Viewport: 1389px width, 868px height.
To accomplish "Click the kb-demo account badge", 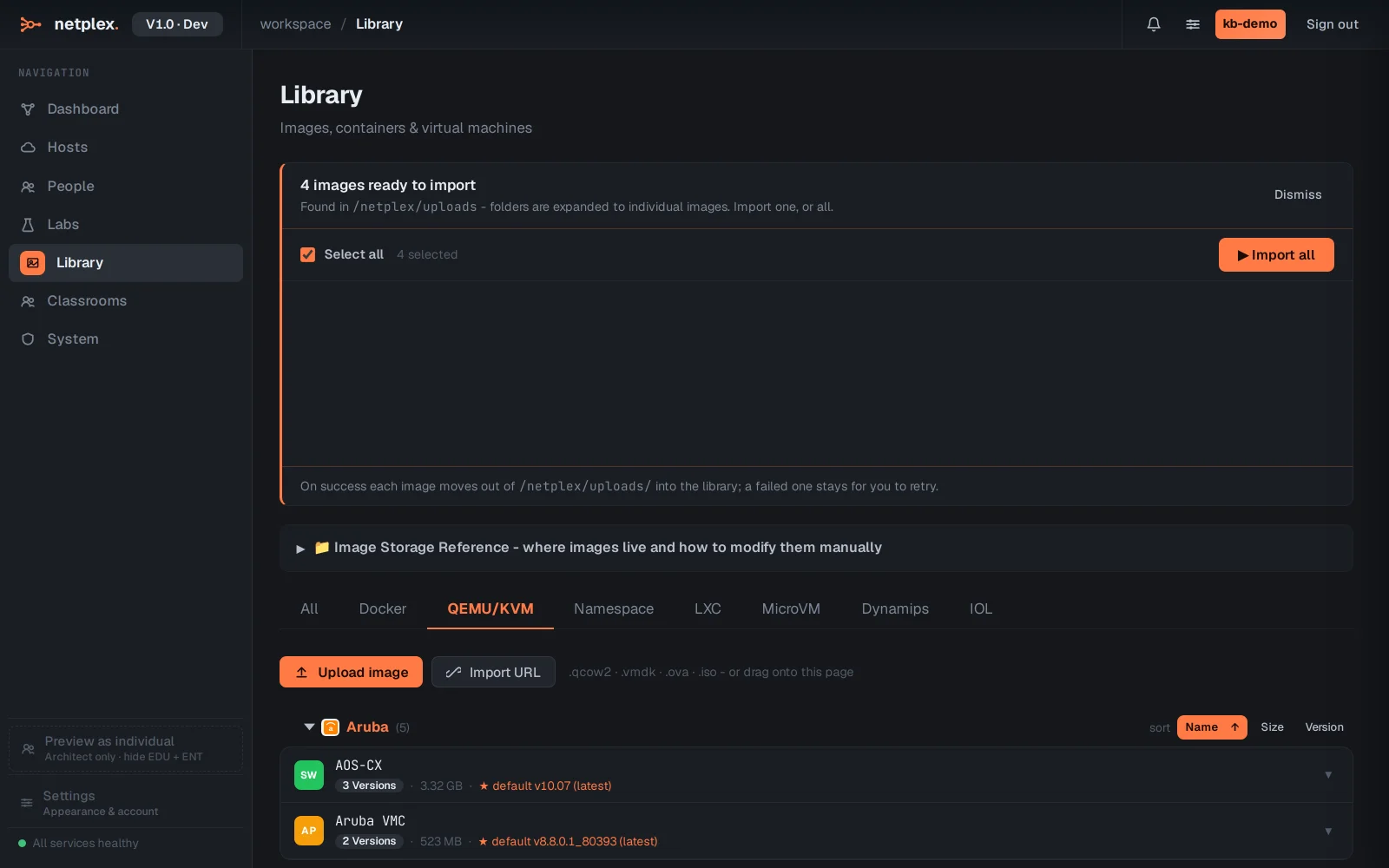I will [1250, 24].
